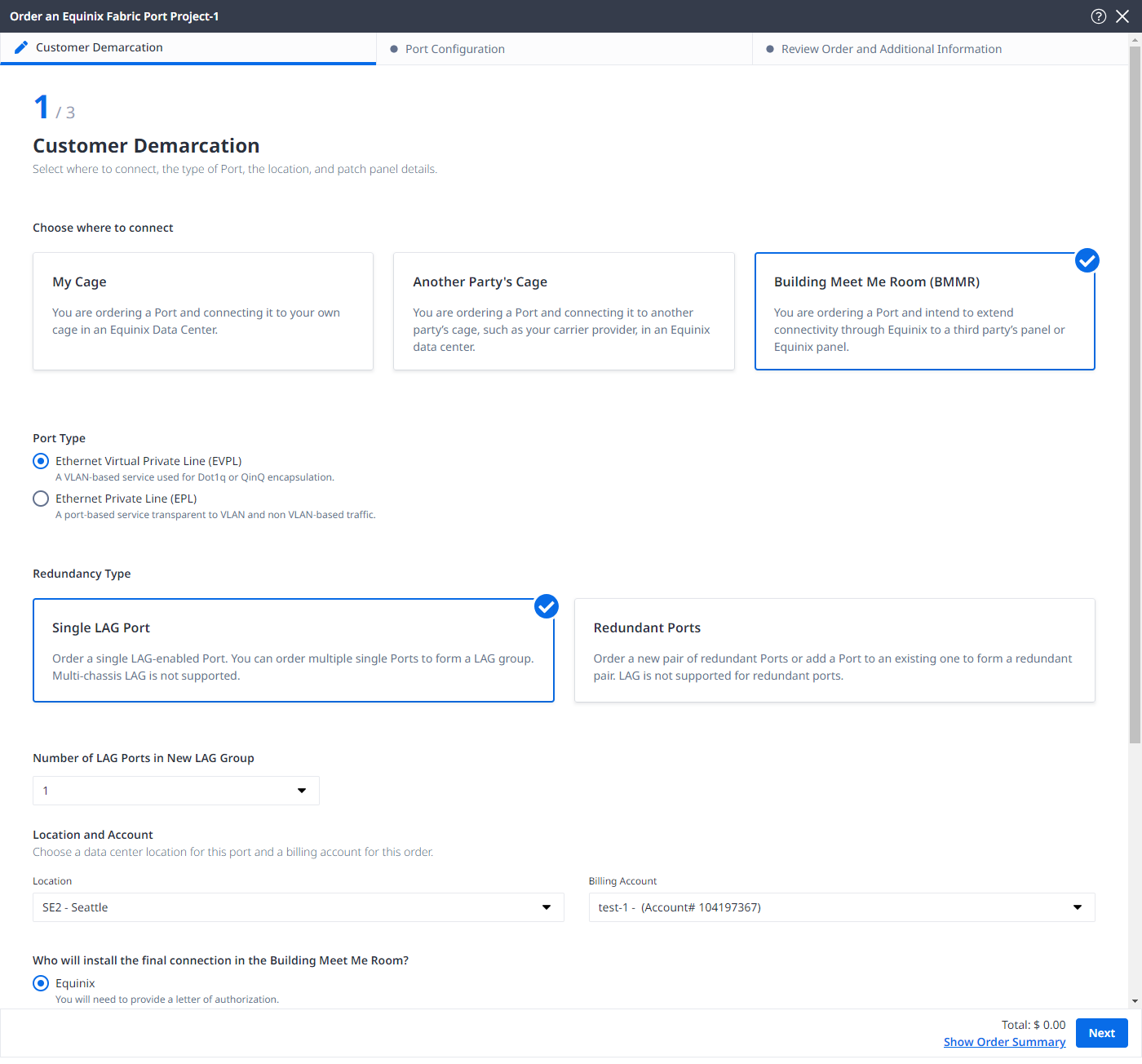The height and width of the screenshot is (1064, 1142).
Task: Click the 'Order an Equinix Fabric Port Project-1' title
Action: coord(114,16)
